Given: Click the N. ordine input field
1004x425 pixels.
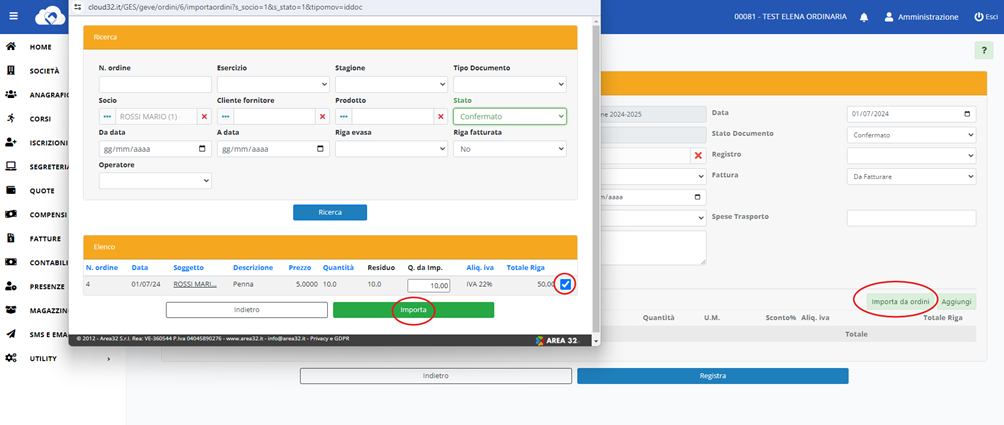Looking at the screenshot, I should point(155,85).
